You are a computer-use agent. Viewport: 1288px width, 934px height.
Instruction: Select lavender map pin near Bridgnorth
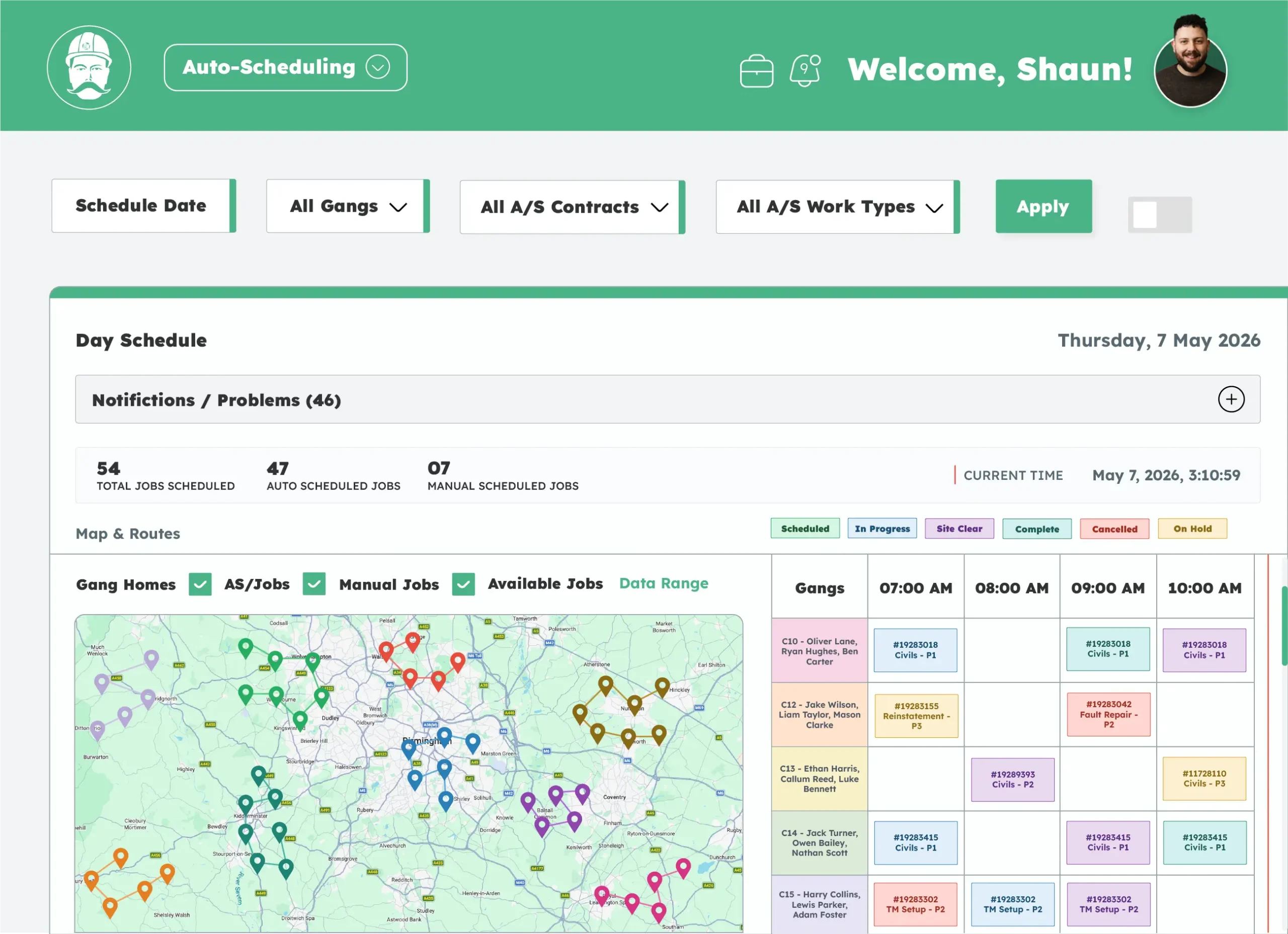click(147, 700)
